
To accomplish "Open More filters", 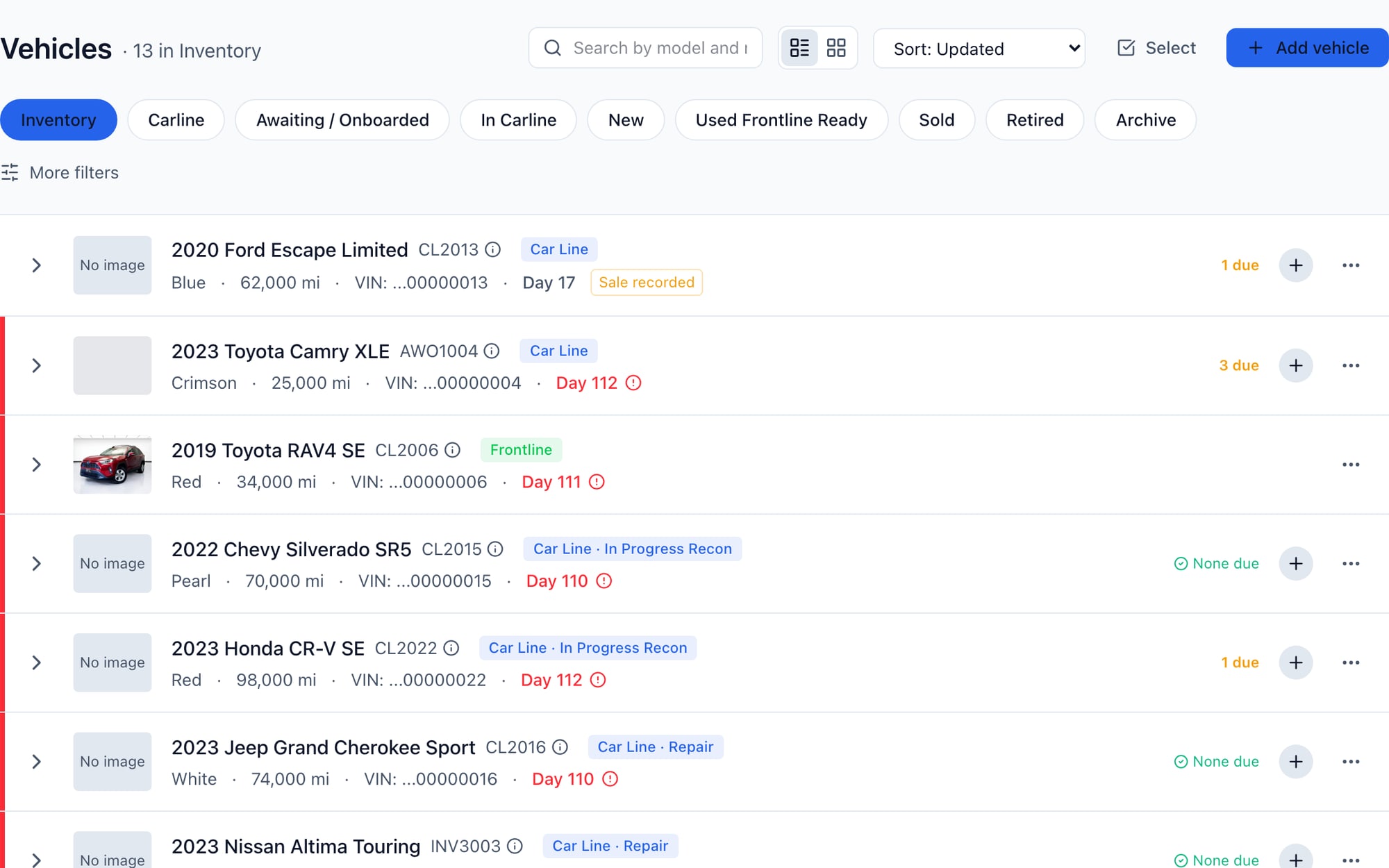I will [x=60, y=172].
